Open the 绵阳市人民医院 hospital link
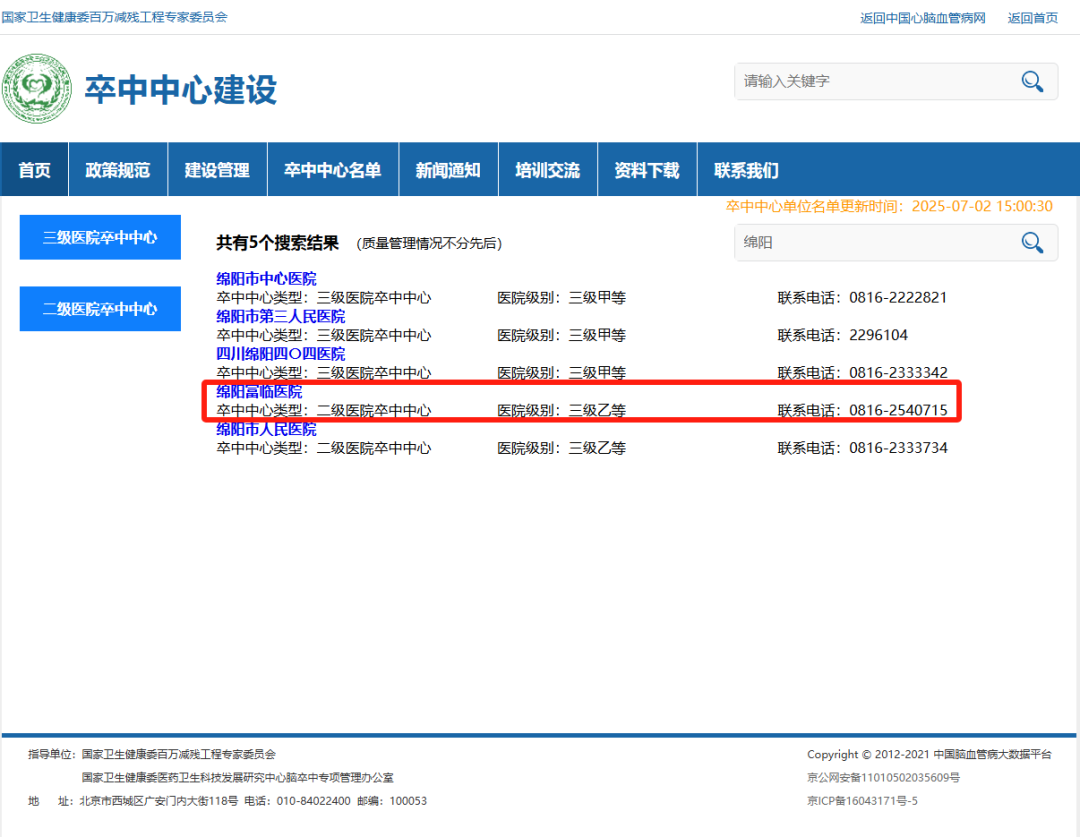The height and width of the screenshot is (837, 1080). [267, 428]
